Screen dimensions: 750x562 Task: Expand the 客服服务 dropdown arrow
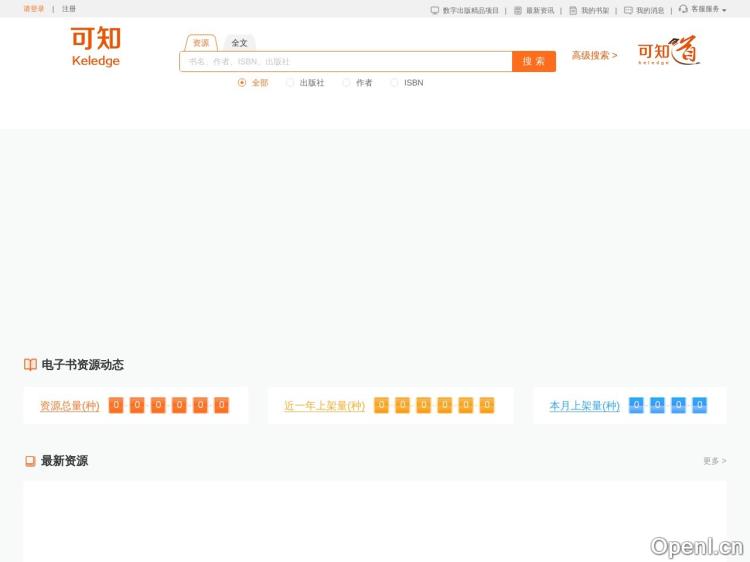[724, 10]
